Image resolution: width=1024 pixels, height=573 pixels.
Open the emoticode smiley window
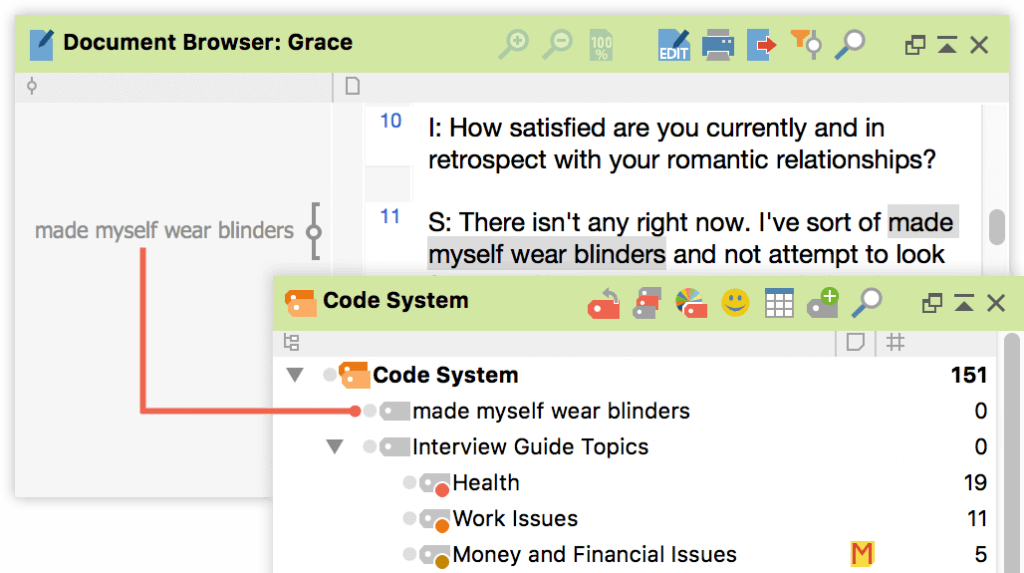point(735,304)
